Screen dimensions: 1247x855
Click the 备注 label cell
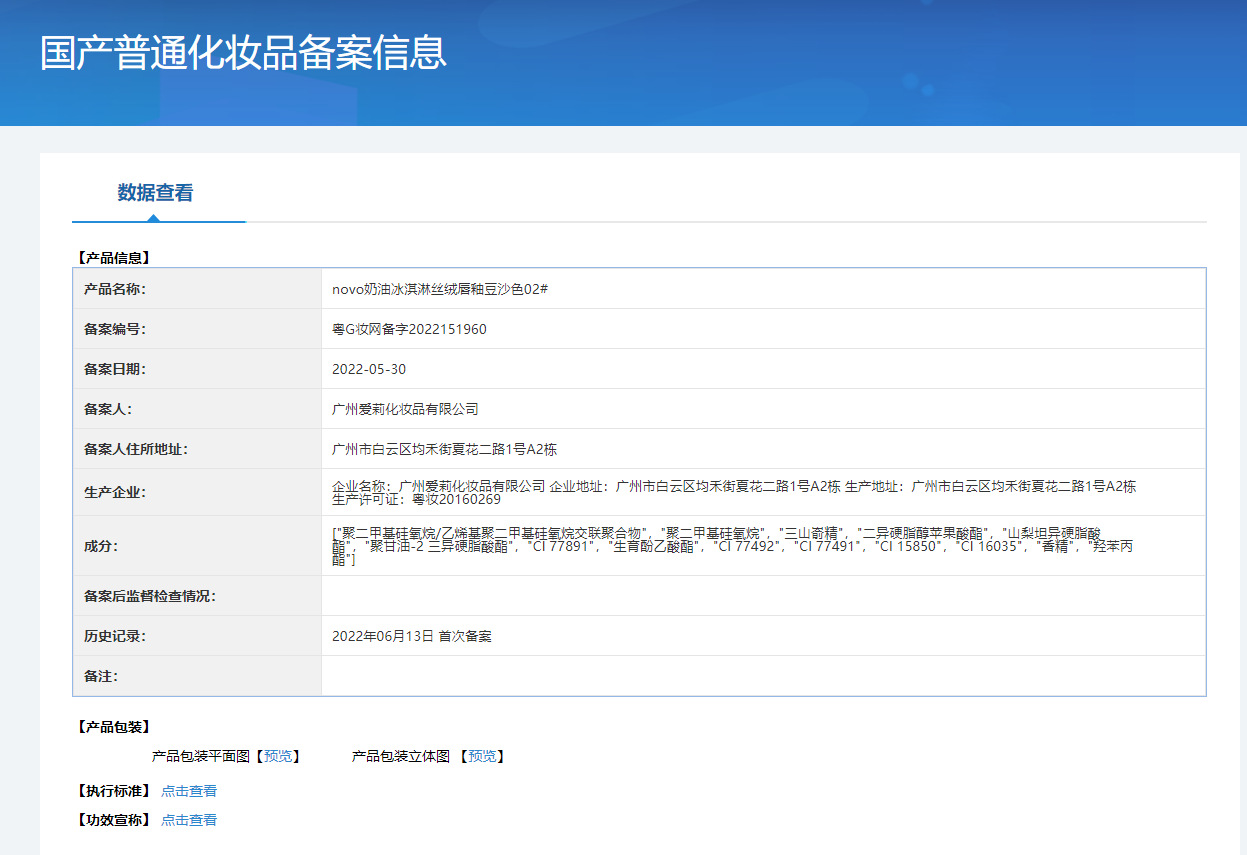pos(197,676)
